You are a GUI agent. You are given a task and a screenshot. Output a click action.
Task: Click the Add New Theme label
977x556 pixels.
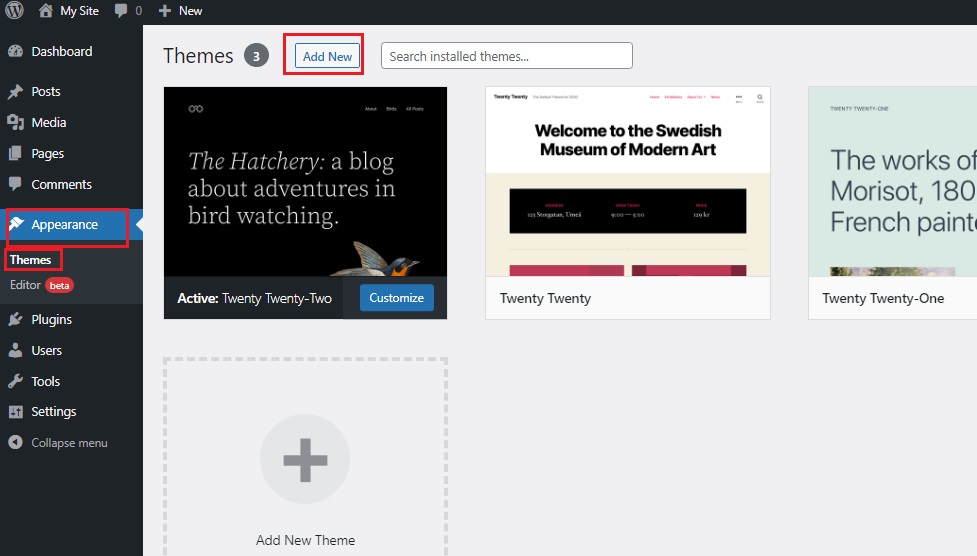coord(305,540)
